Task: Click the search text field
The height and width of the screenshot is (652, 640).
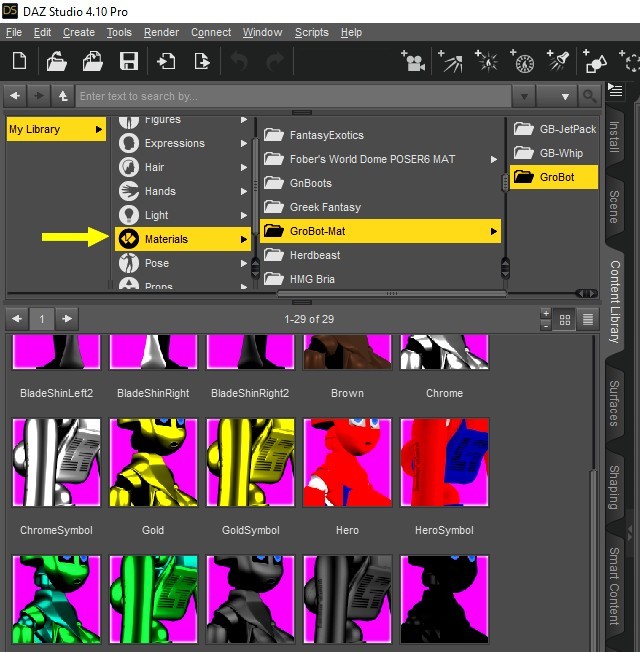Action: 293,96
